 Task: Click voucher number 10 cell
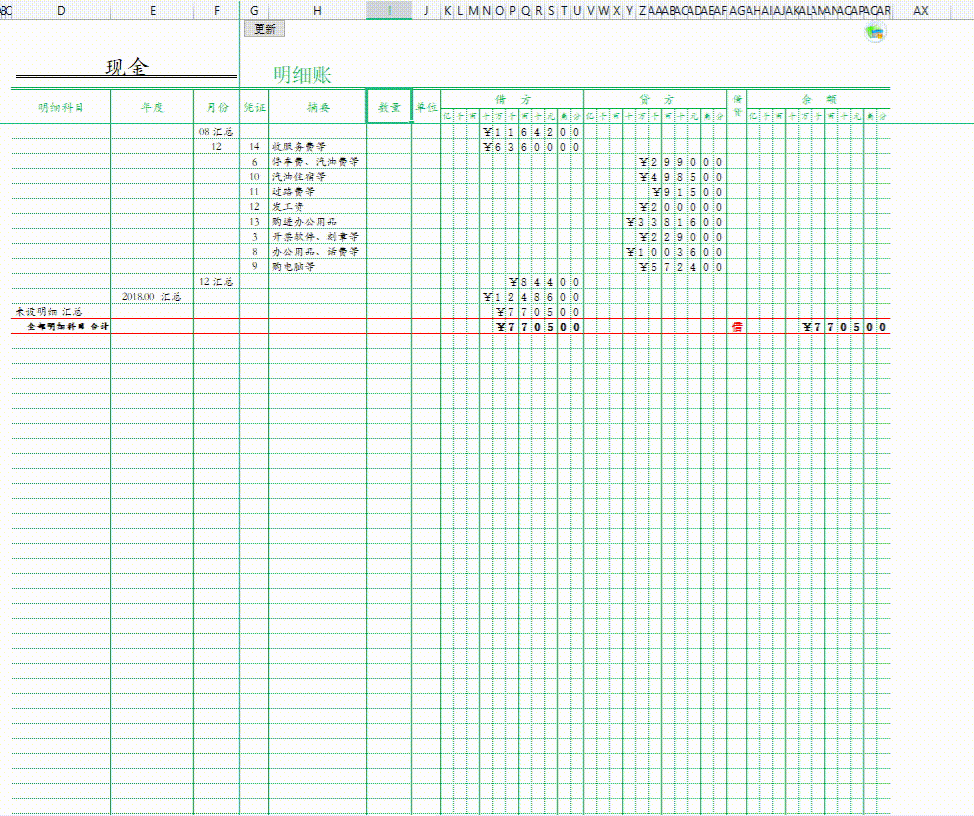255,176
